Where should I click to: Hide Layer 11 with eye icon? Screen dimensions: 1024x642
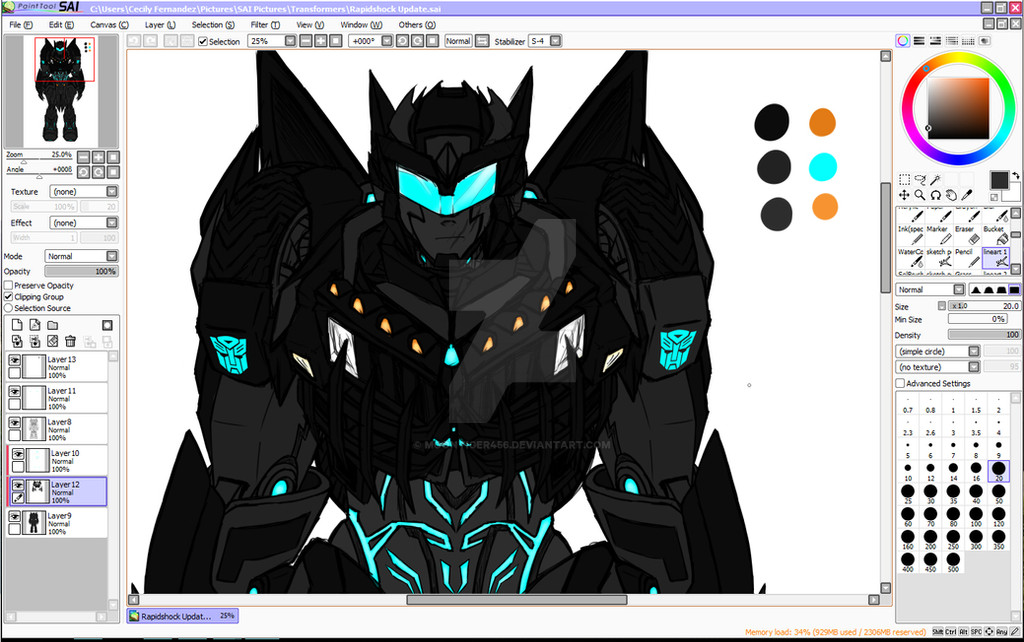point(14,391)
